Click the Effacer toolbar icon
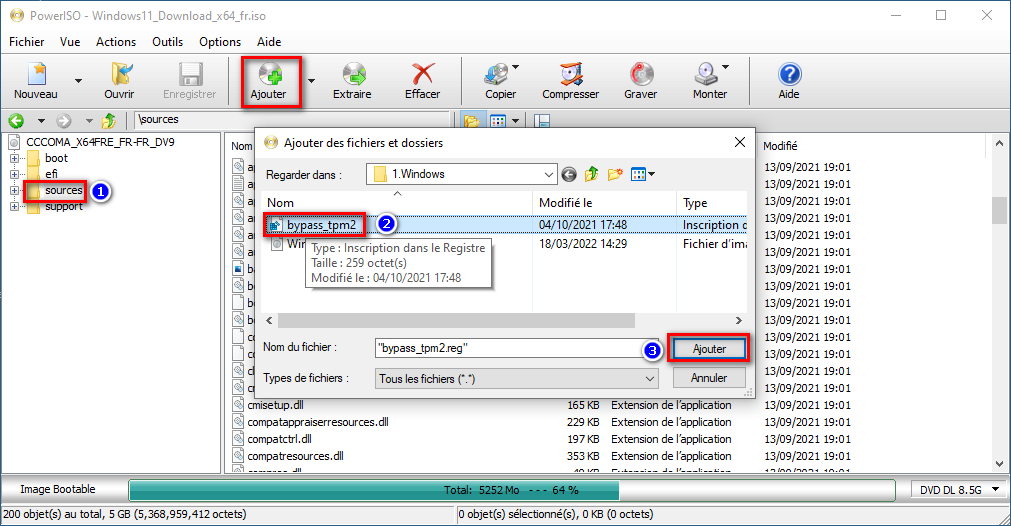Viewport: 1011px width, 526px height. point(422,75)
